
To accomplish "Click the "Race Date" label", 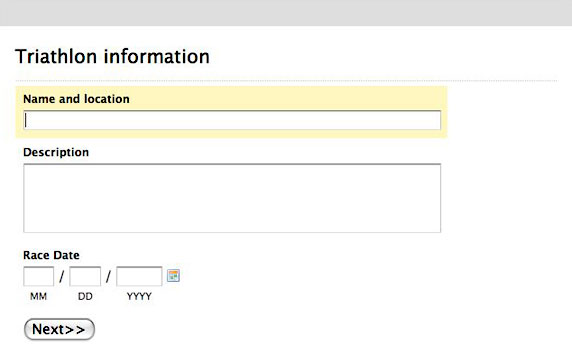I will (x=51, y=255).
